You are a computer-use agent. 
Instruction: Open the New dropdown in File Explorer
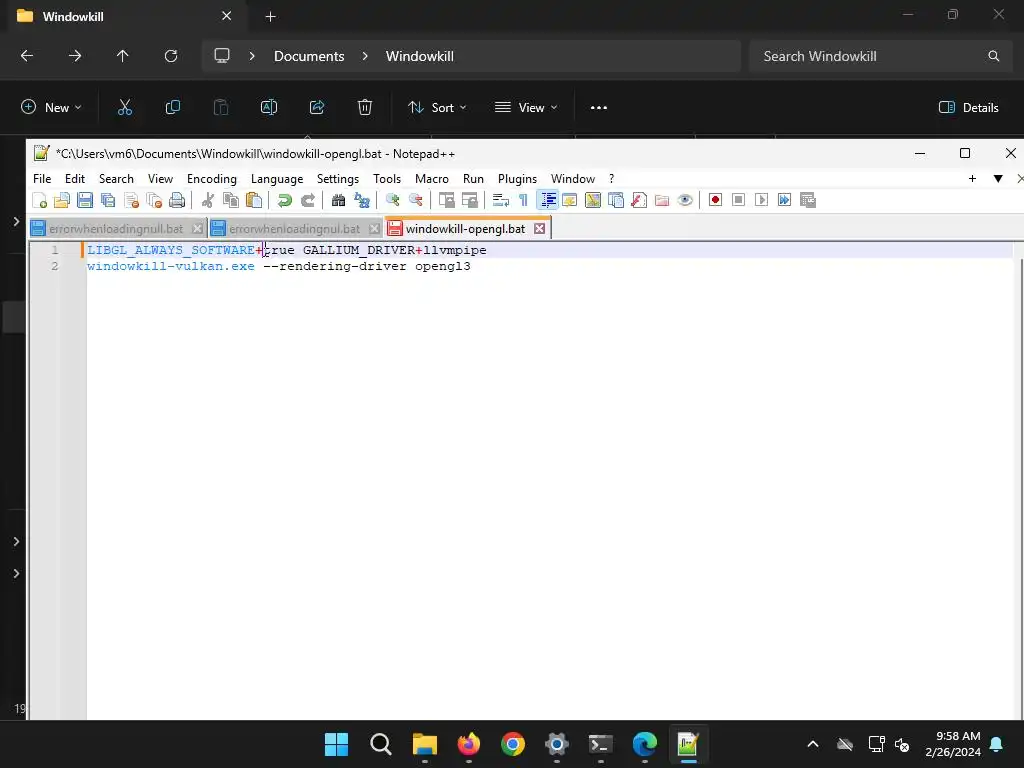pos(51,108)
